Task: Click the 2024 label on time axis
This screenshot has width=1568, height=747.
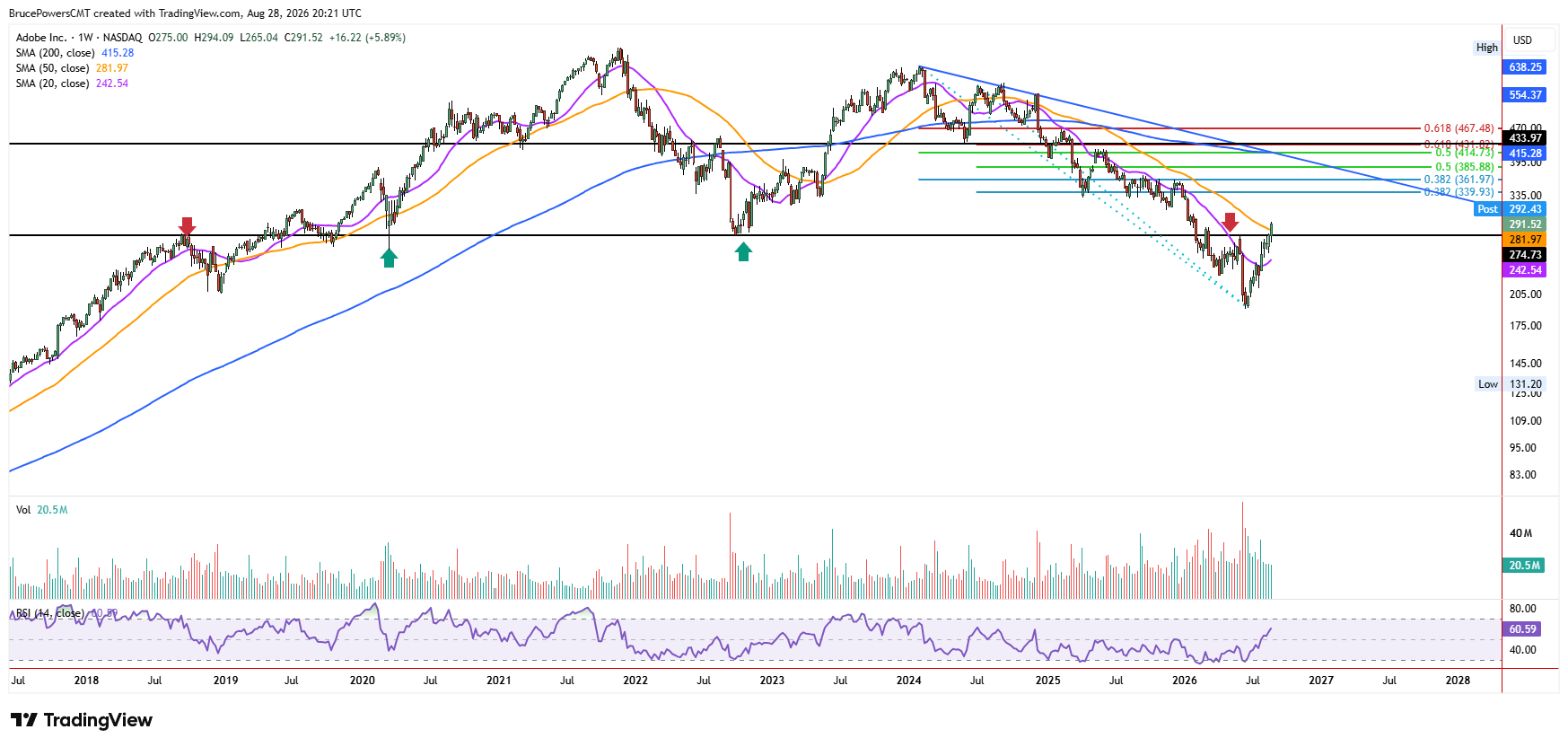Action: [x=909, y=681]
